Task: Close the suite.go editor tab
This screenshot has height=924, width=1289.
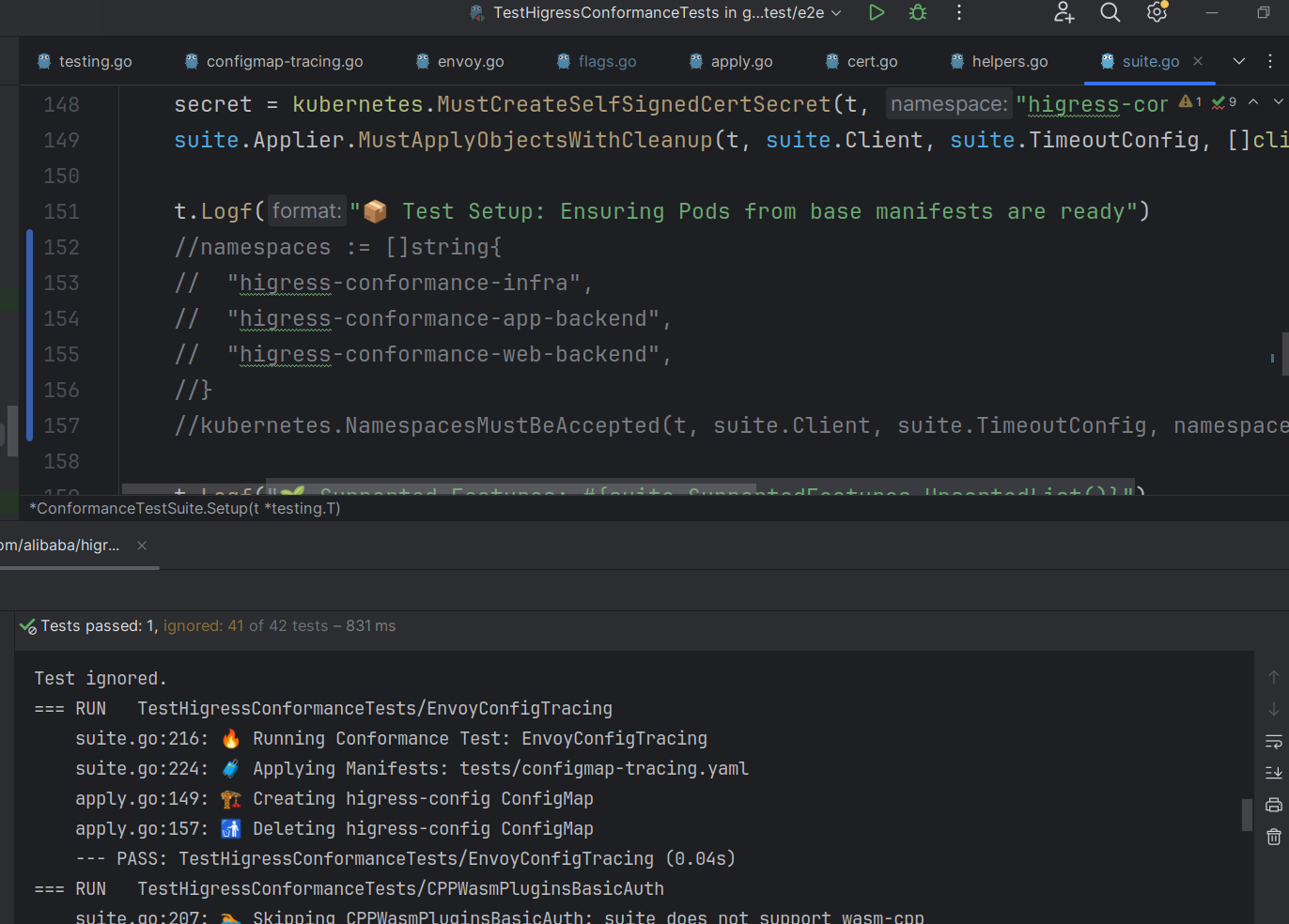Action: [1198, 61]
